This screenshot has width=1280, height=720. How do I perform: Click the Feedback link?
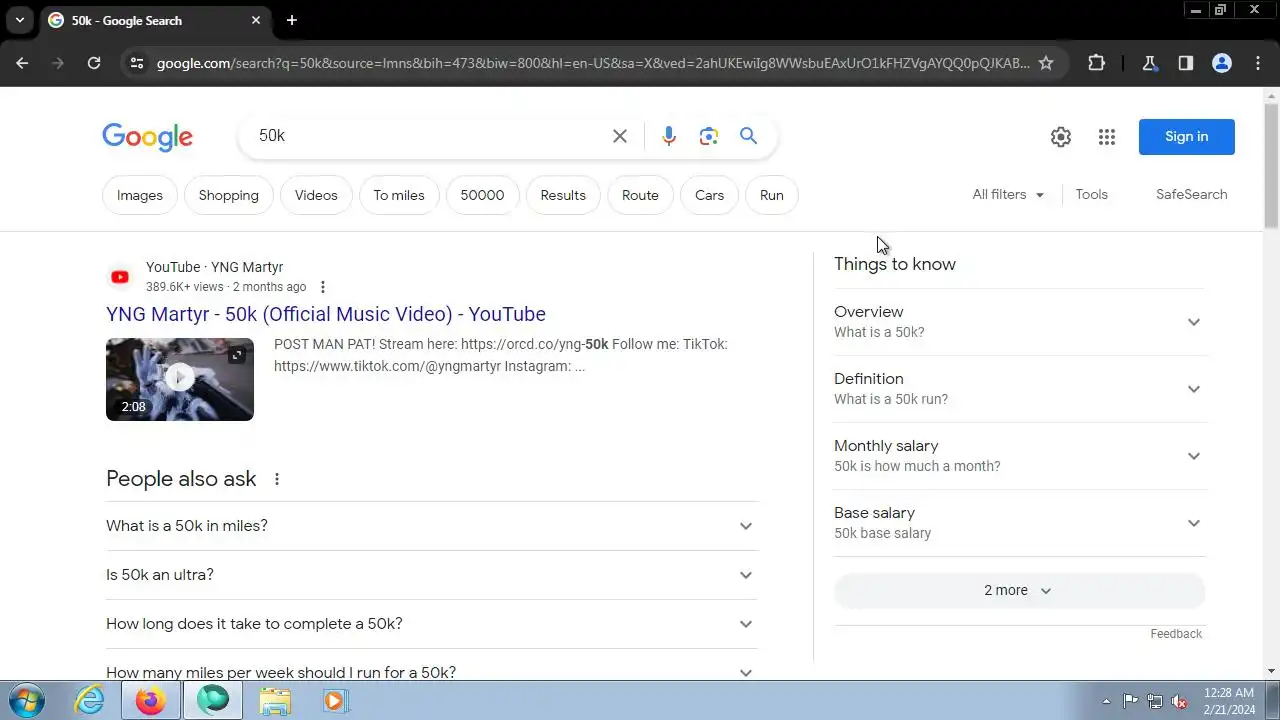1176,634
